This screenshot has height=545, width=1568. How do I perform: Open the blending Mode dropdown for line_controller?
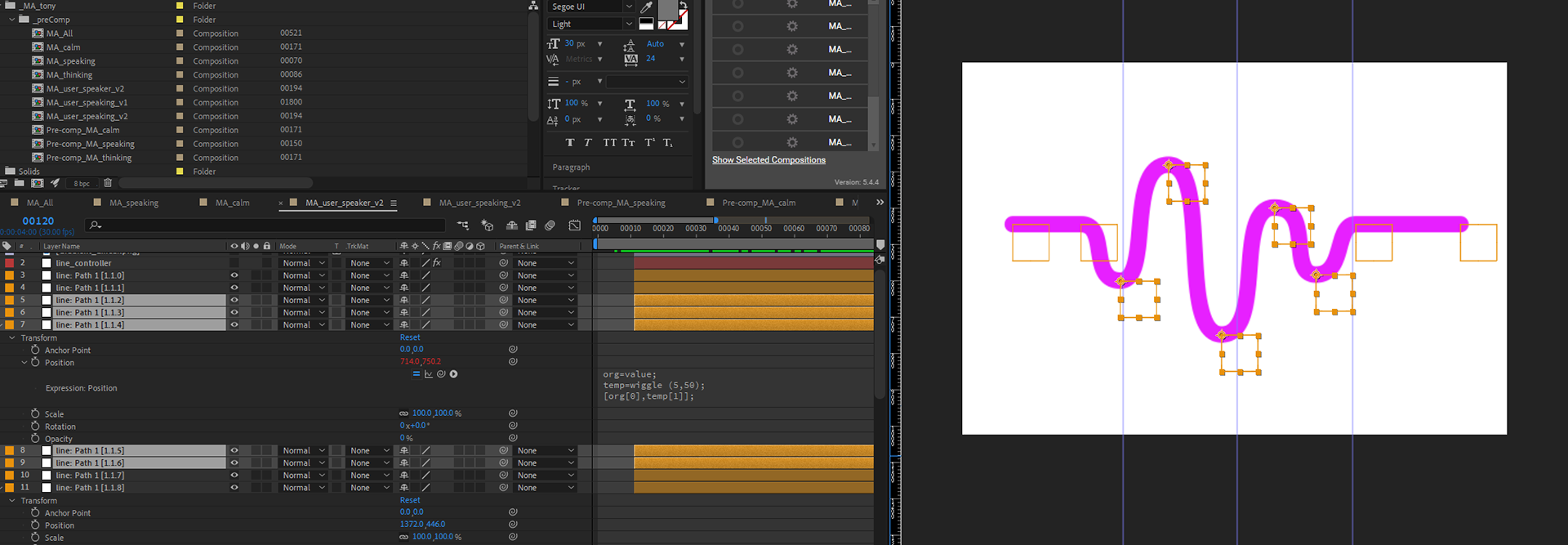[x=303, y=263]
